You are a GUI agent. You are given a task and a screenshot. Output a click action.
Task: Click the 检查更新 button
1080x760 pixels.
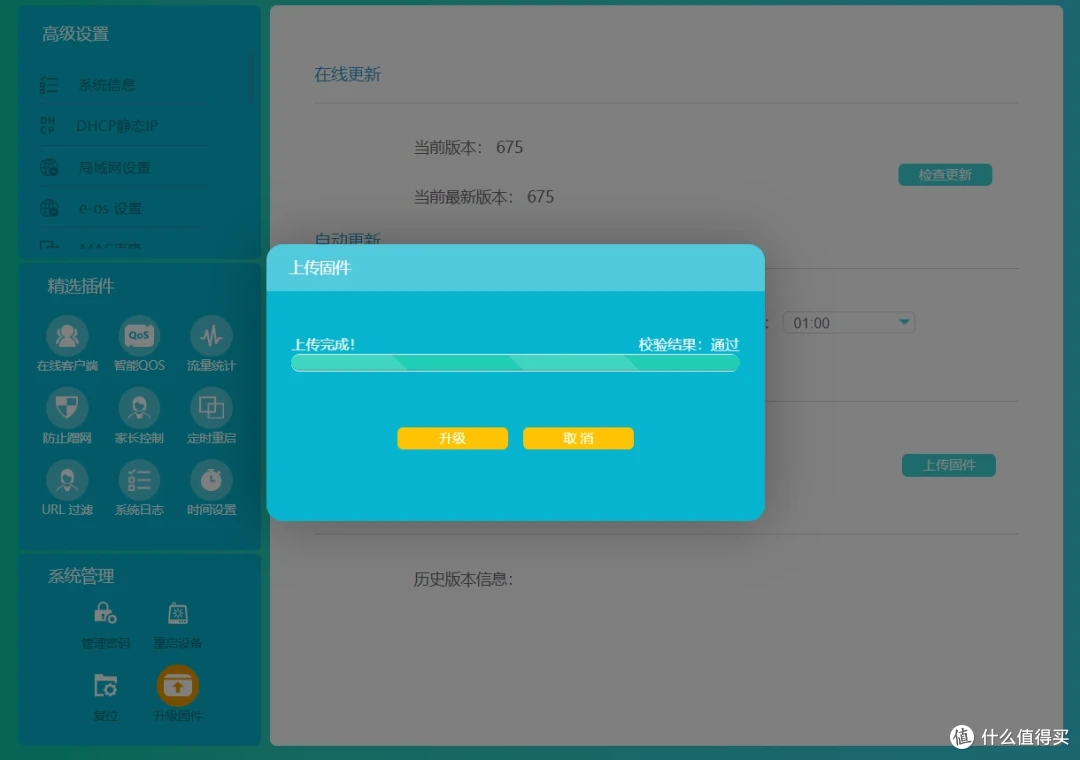[x=945, y=175]
